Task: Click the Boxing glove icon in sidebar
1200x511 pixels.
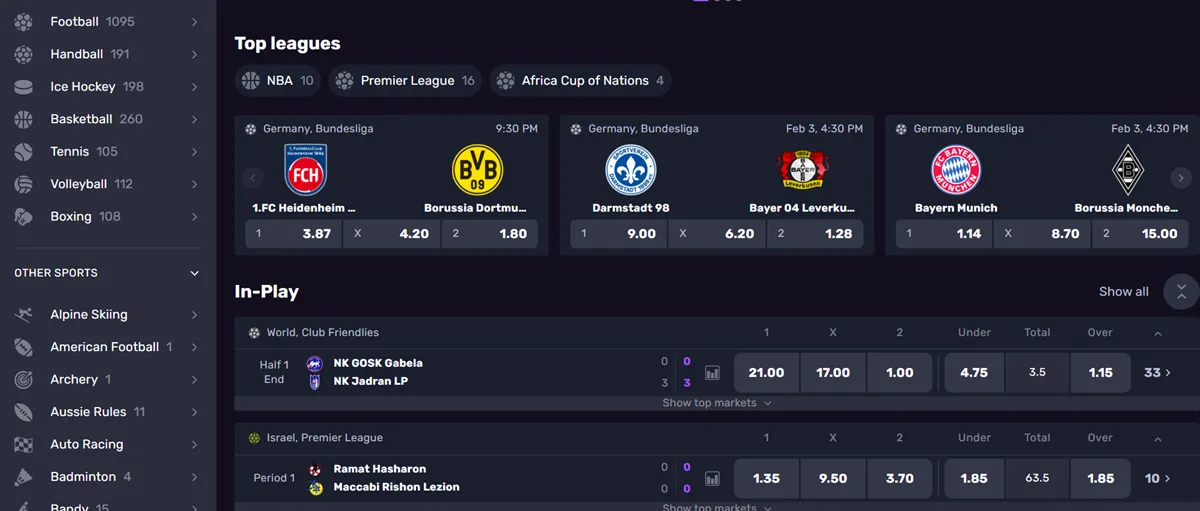Action: [23, 217]
